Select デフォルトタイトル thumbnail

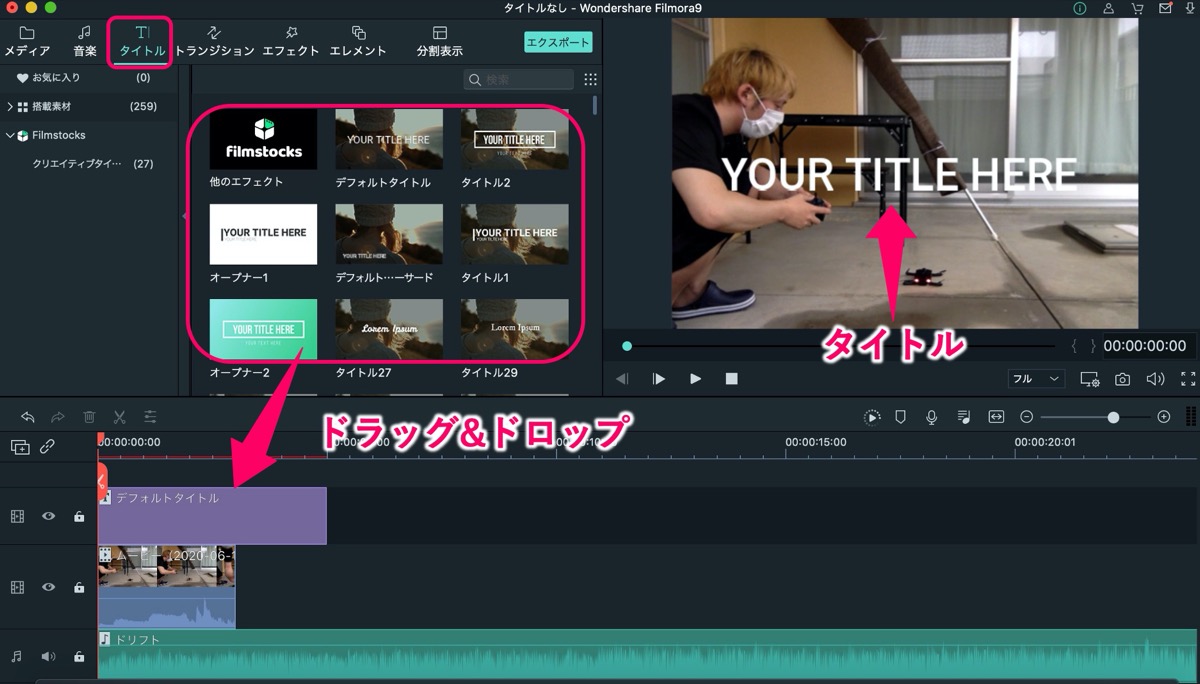click(x=389, y=139)
